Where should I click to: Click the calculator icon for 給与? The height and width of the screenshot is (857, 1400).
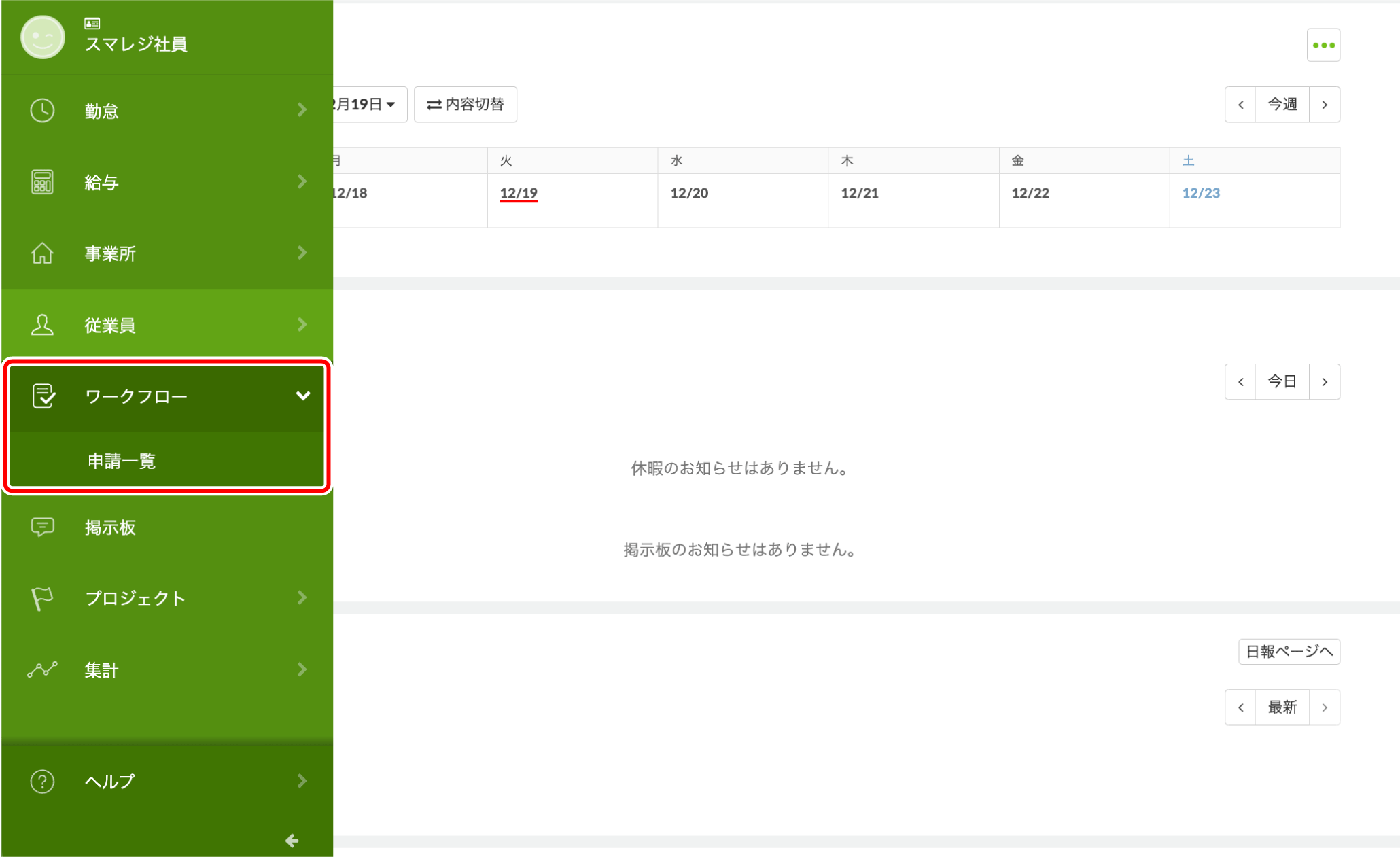42,182
